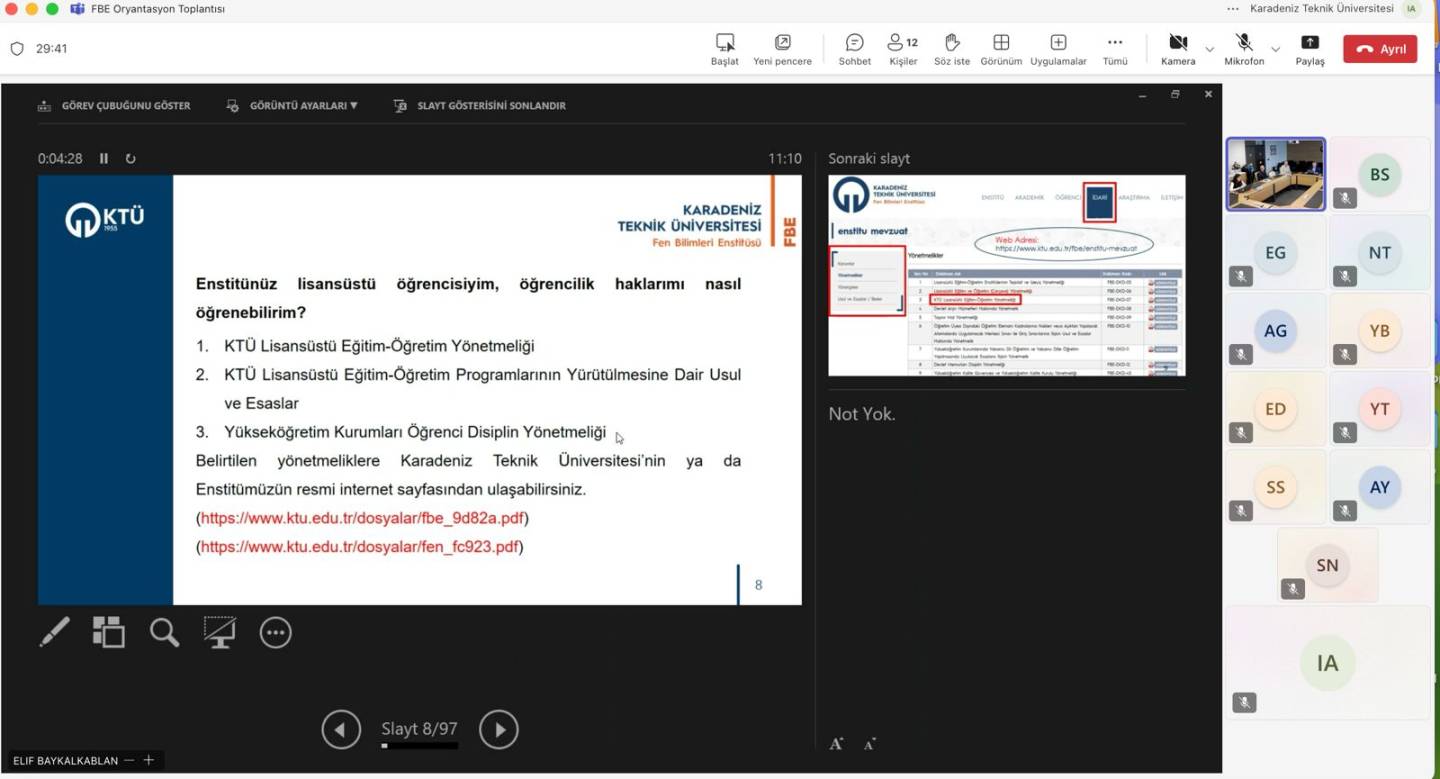Expand the camera options arrow
Screen dimensions: 1440x779
click(x=1209, y=49)
